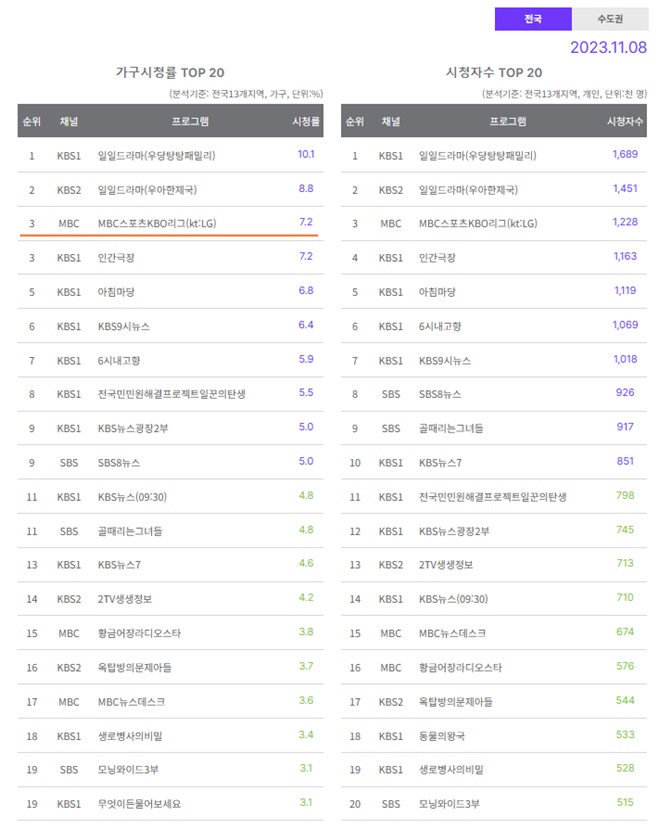Switch to the 수도권 tab
The height and width of the screenshot is (829, 658).
coord(610,19)
